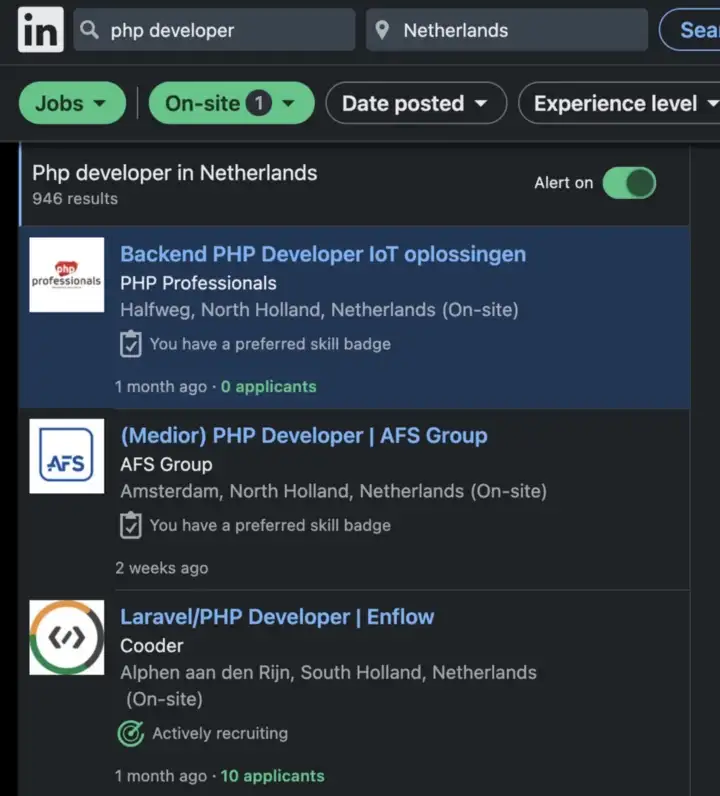
Task: Click the Actively recruiting target icon
Action: click(x=130, y=734)
